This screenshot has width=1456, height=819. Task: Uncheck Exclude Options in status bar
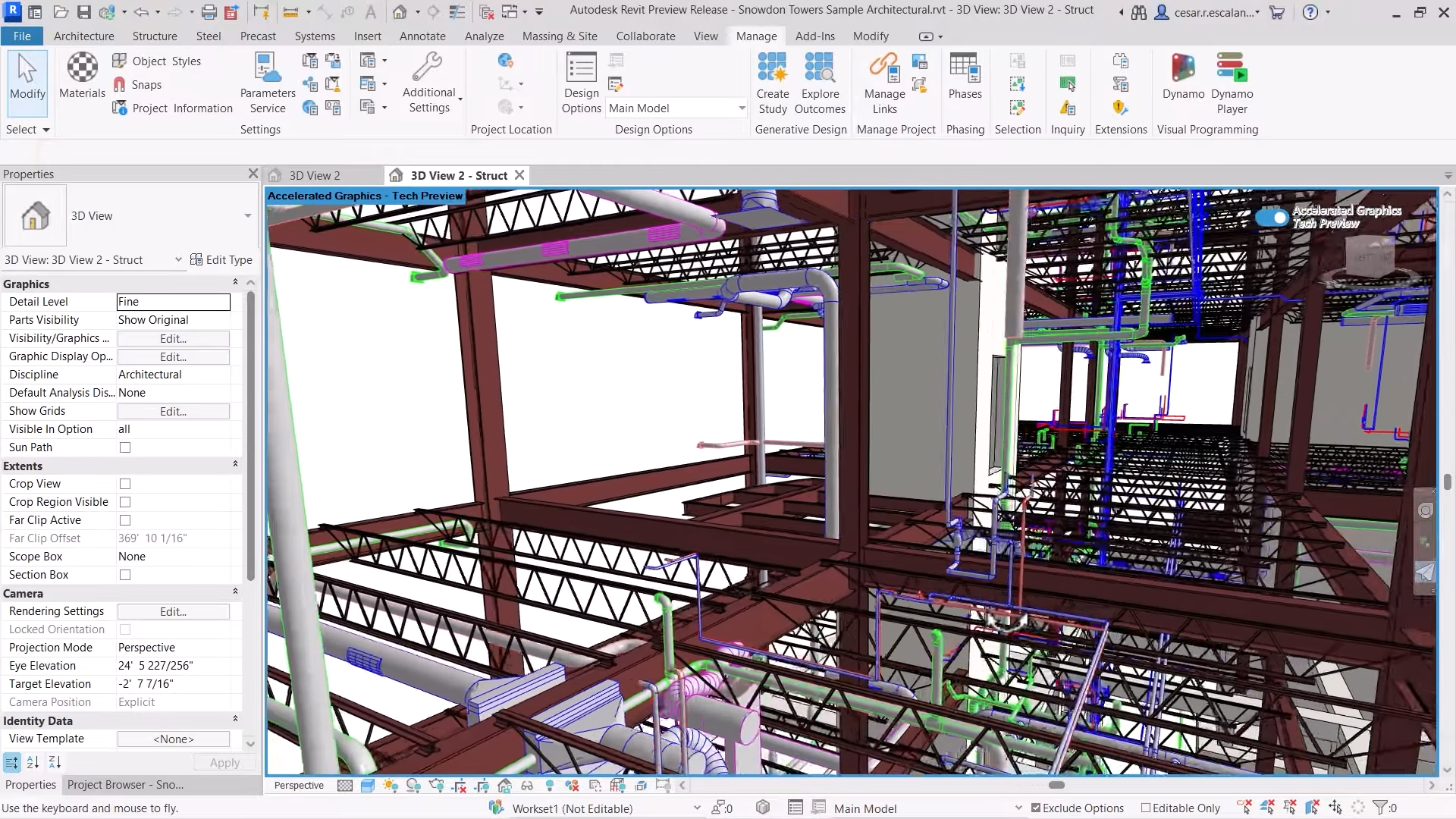pyautogui.click(x=1036, y=808)
